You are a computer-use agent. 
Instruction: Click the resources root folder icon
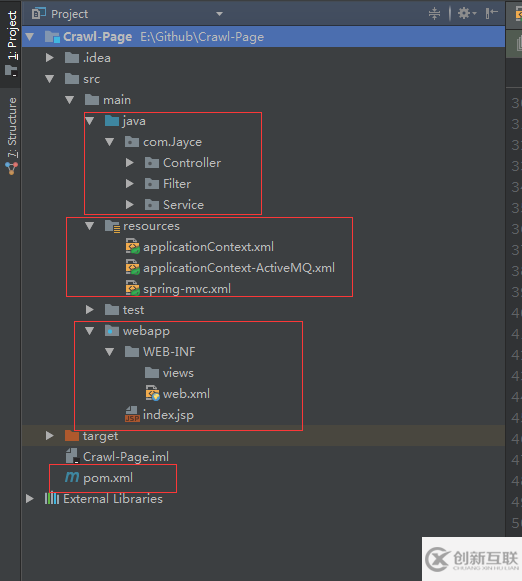tap(112, 226)
